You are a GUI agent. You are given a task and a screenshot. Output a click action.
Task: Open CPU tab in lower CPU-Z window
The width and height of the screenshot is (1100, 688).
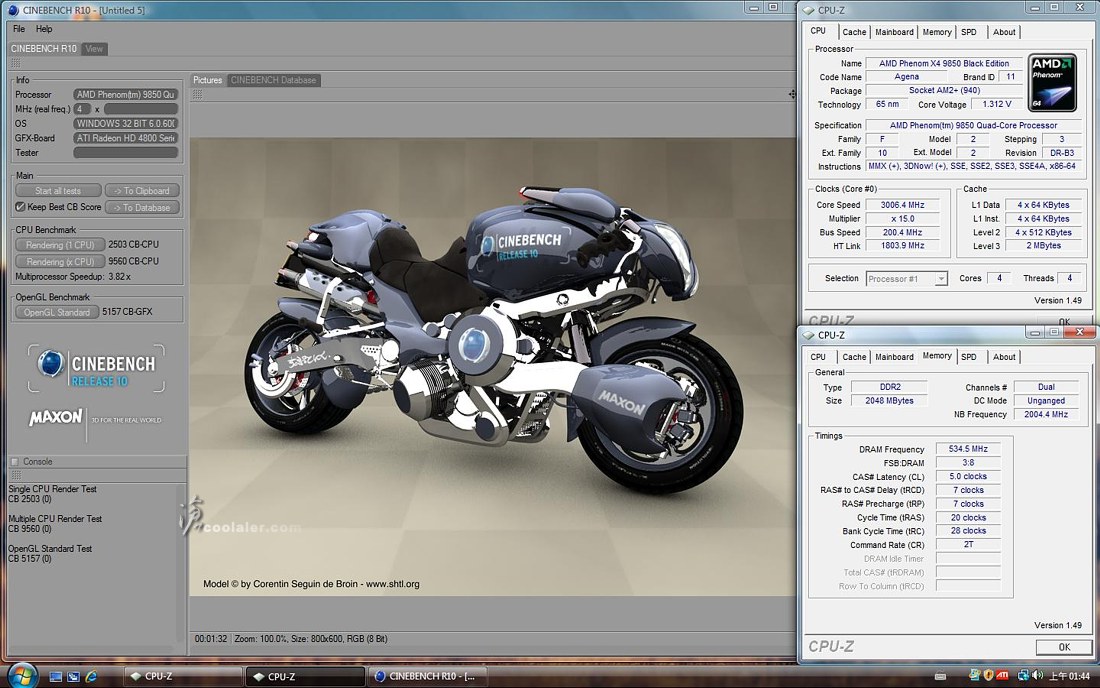click(818, 357)
